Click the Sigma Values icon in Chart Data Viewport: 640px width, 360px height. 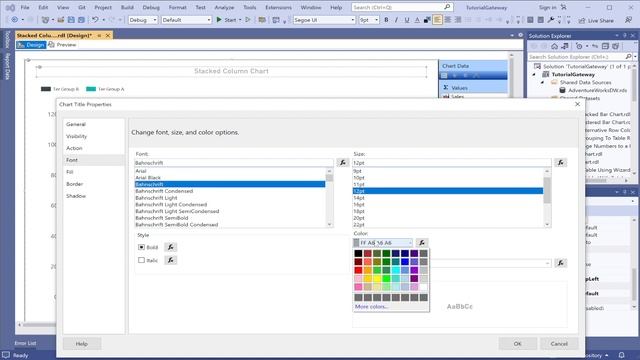pos(446,87)
